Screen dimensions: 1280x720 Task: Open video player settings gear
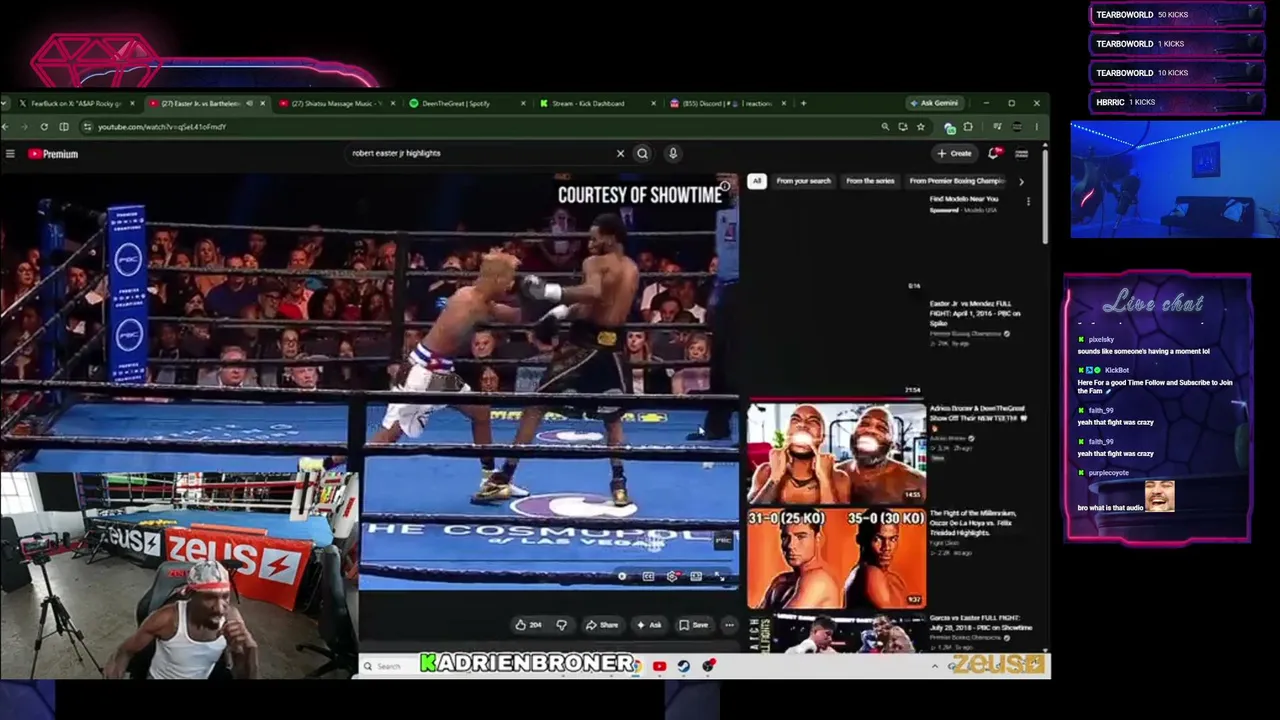point(672,577)
